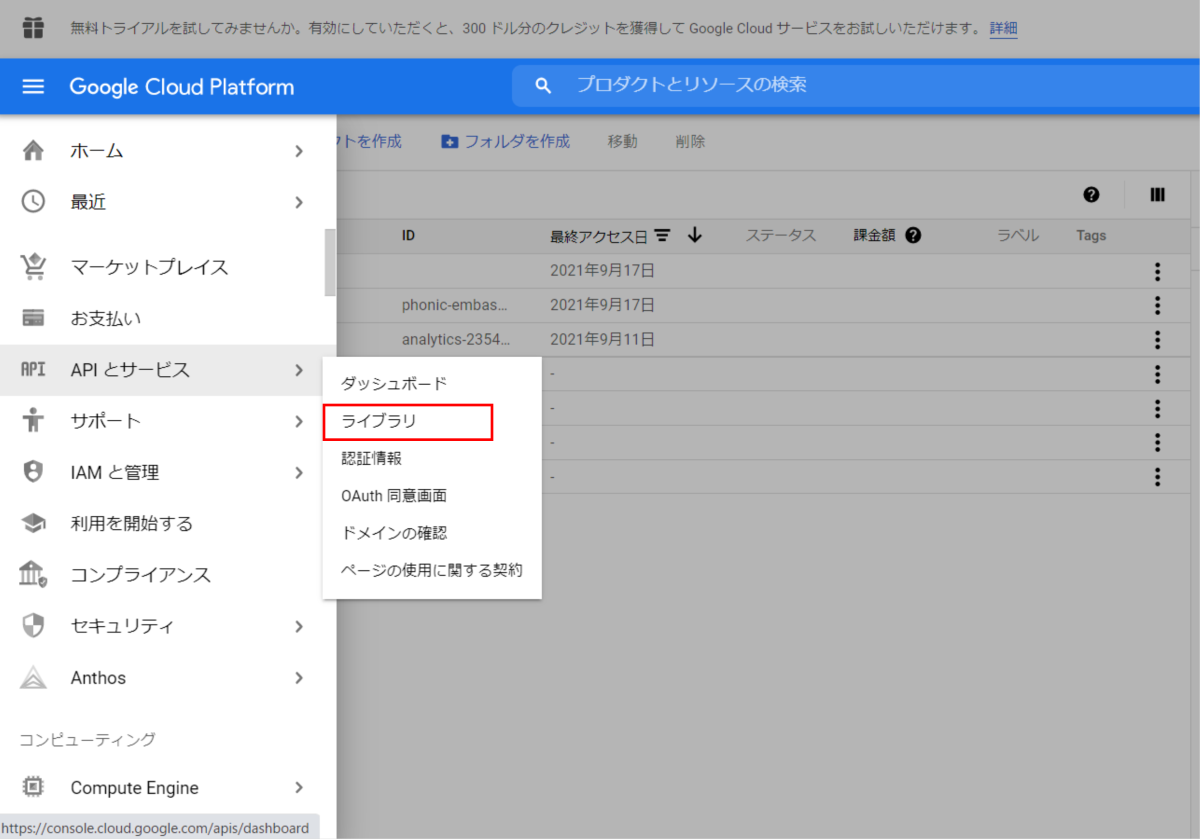The image size is (1200, 839).
Task: Click the Compliance building icon
Action: pos(33,575)
